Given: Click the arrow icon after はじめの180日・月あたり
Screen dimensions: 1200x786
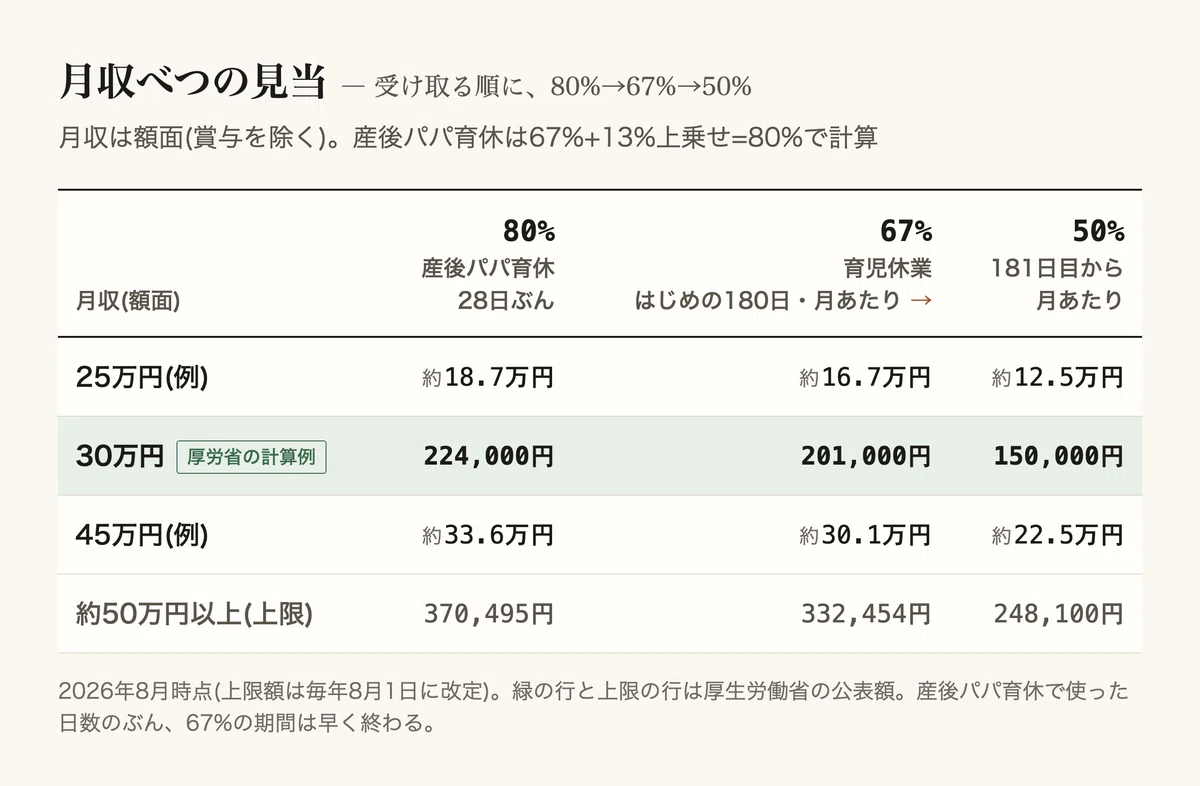Looking at the screenshot, I should pos(921,301).
